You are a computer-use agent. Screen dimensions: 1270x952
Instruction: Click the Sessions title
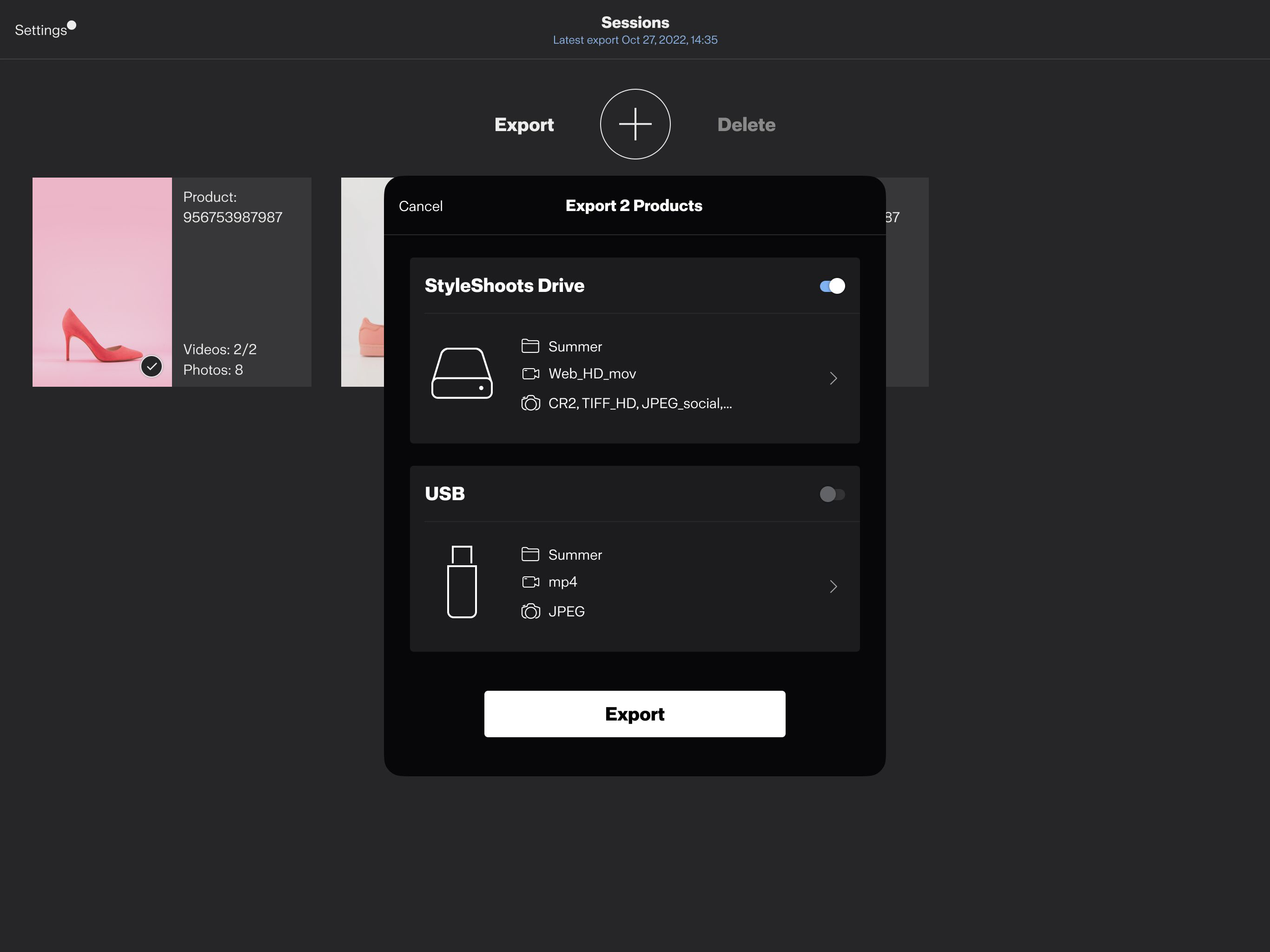[635, 22]
